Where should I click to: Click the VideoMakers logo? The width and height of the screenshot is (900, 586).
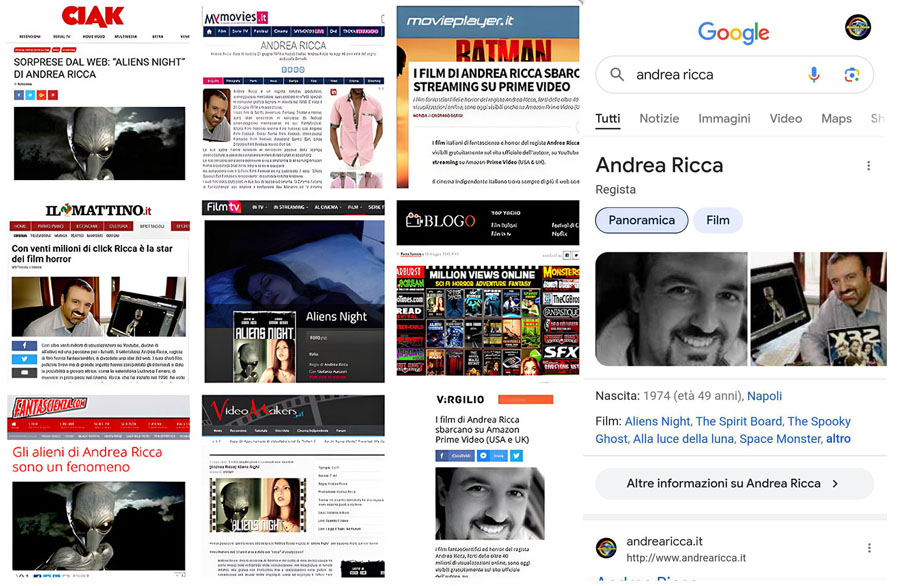click(x=256, y=410)
